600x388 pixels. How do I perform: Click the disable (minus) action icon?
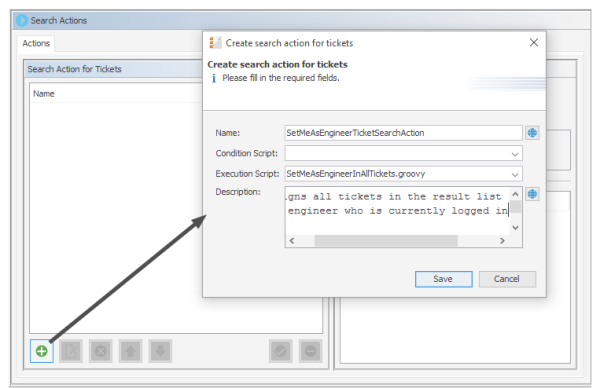[310, 351]
